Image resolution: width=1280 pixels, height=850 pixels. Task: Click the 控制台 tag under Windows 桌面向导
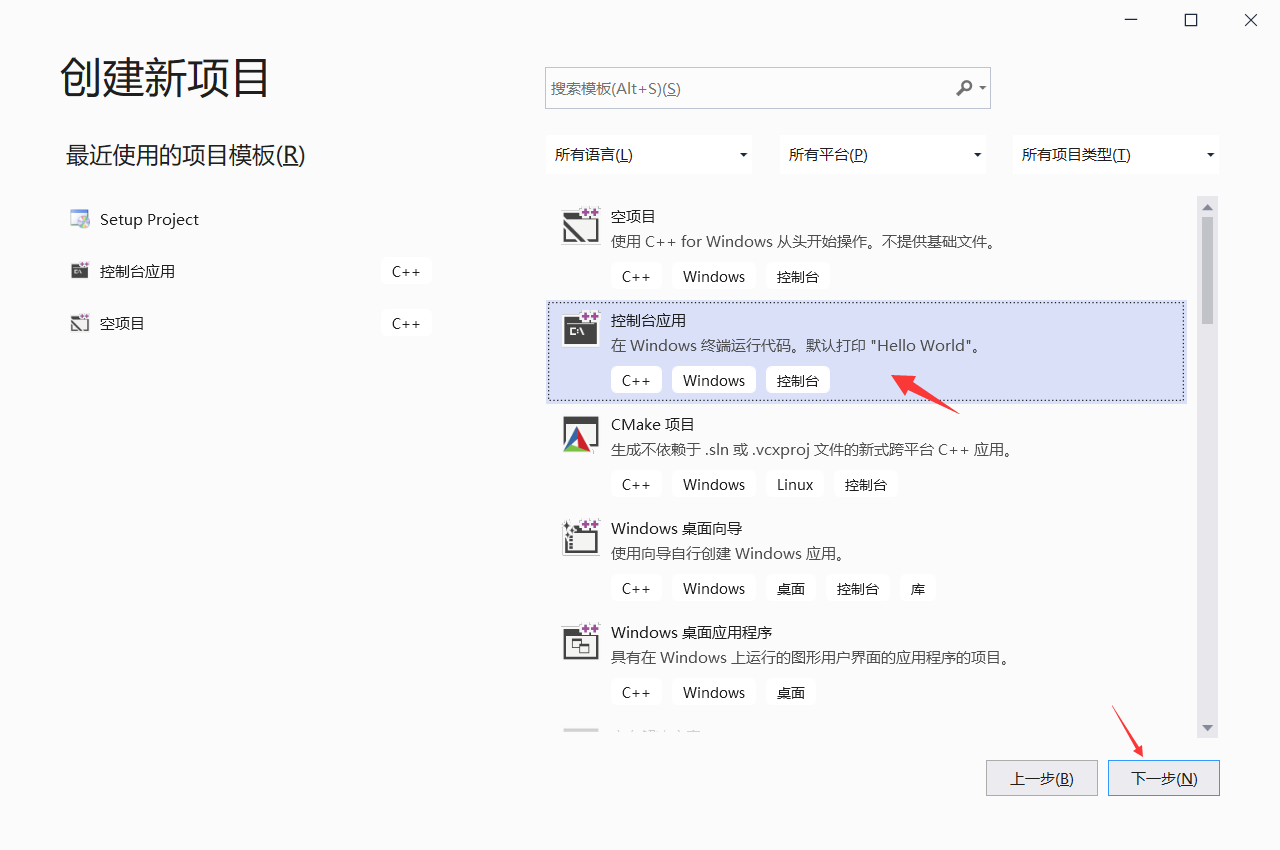tap(858, 588)
